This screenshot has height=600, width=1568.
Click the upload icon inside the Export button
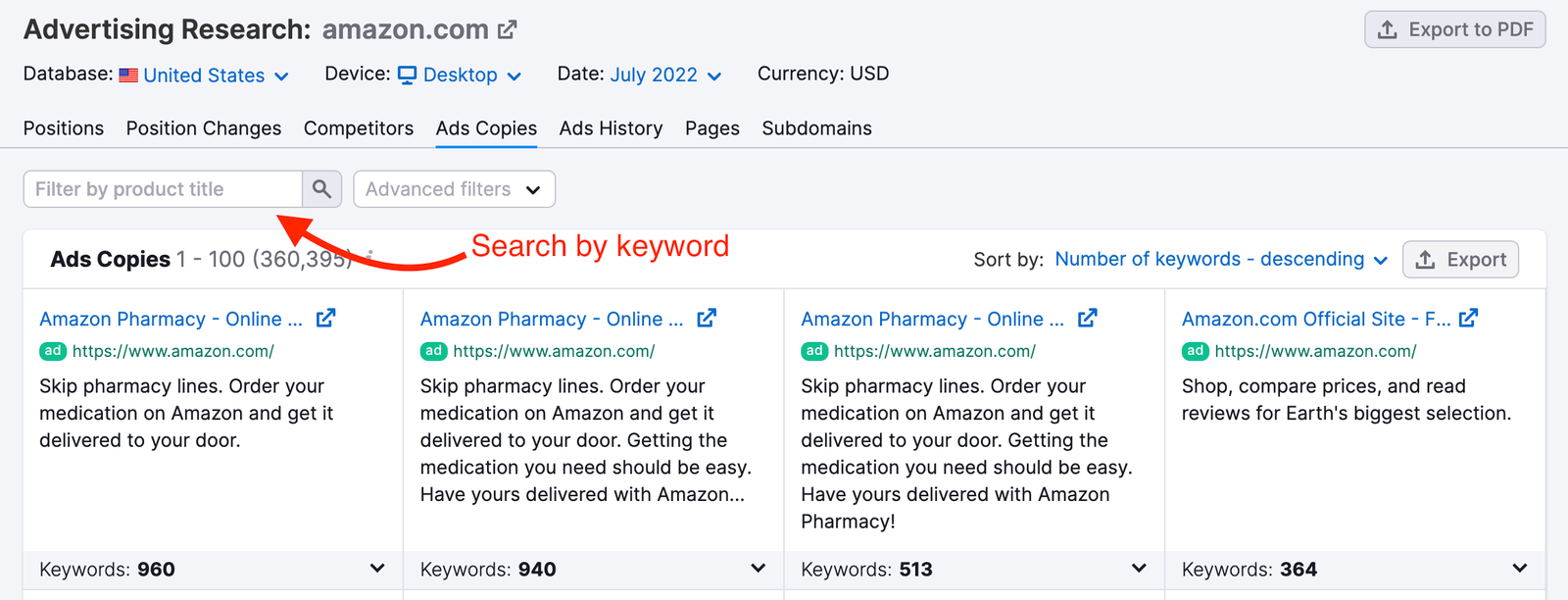[x=1425, y=259]
